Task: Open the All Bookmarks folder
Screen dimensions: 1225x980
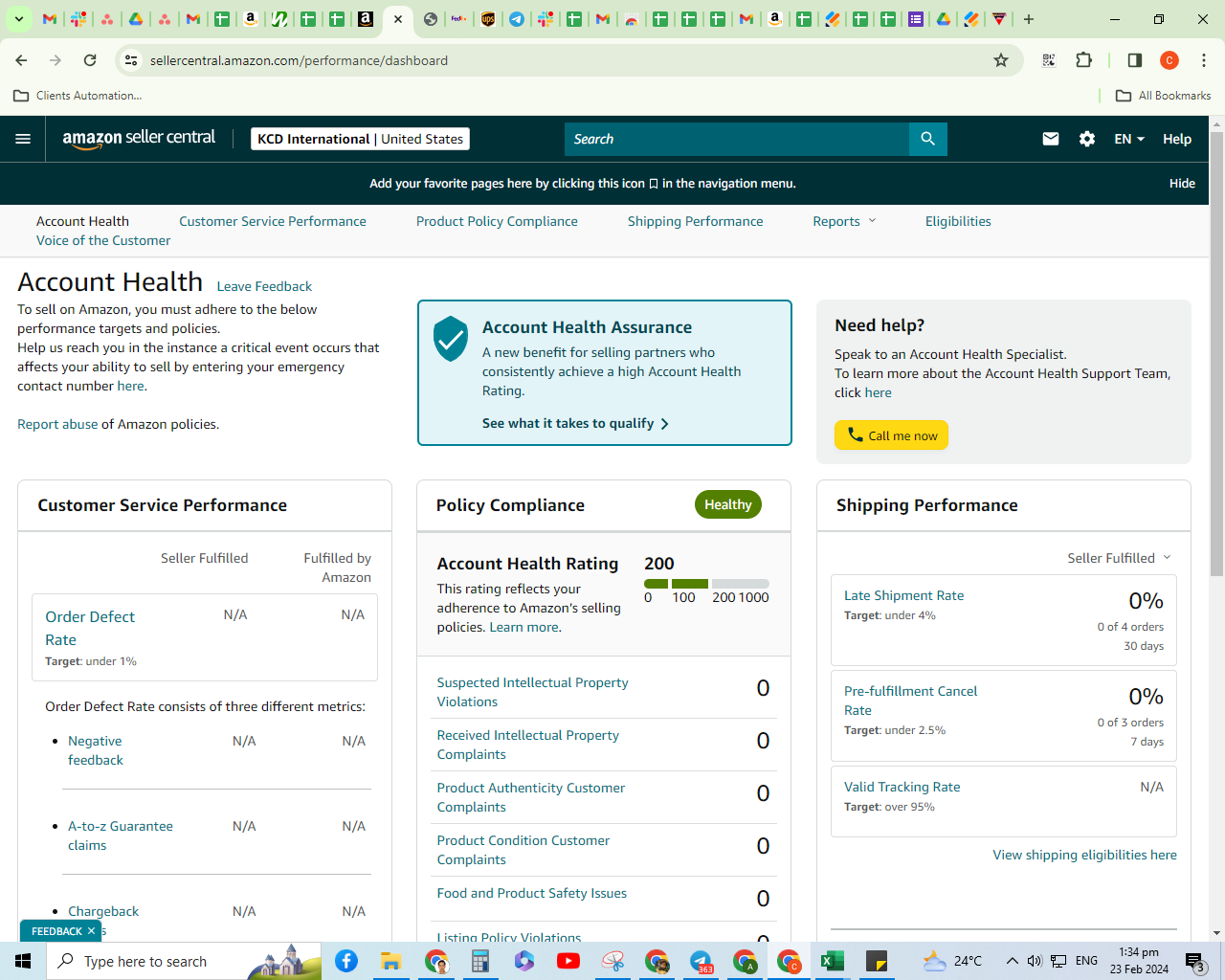Action: pyautogui.click(x=1164, y=96)
